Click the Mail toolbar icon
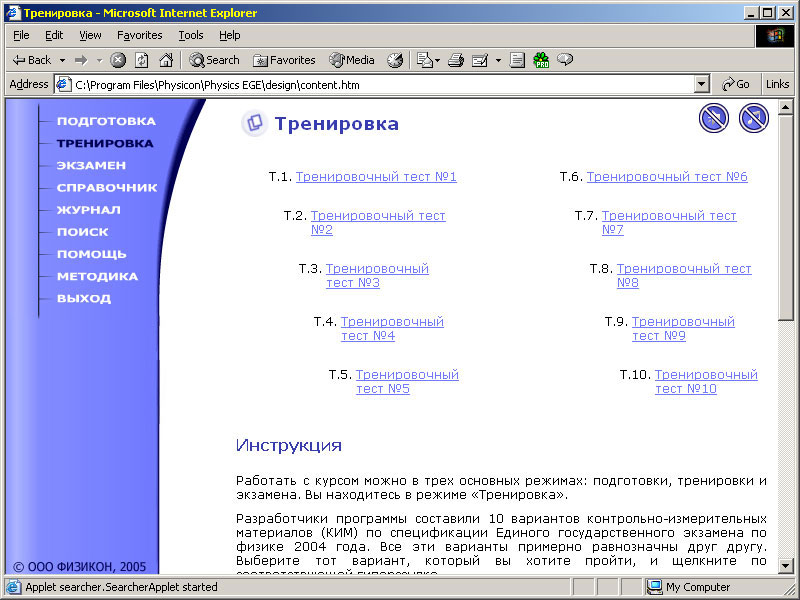The width and height of the screenshot is (800, 600). click(424, 60)
